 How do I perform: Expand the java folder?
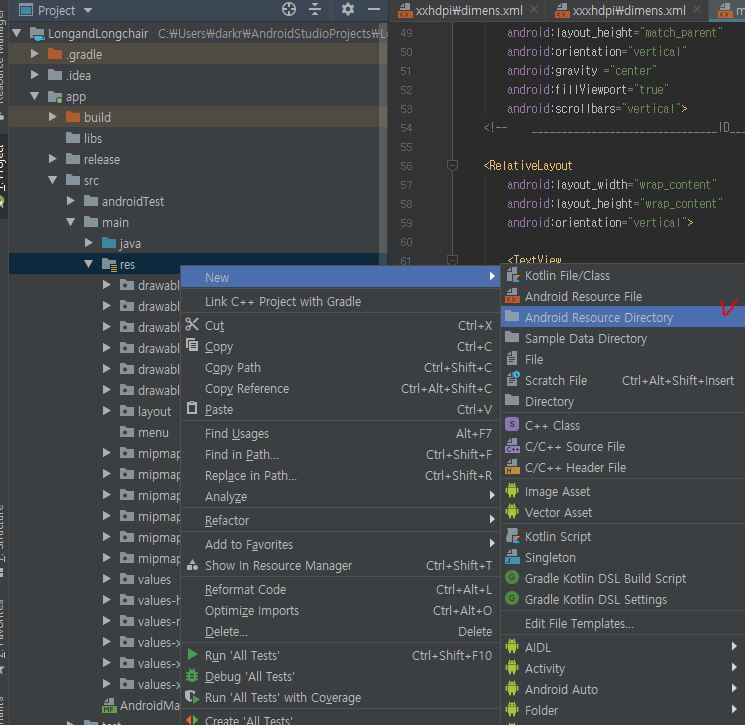point(89,243)
